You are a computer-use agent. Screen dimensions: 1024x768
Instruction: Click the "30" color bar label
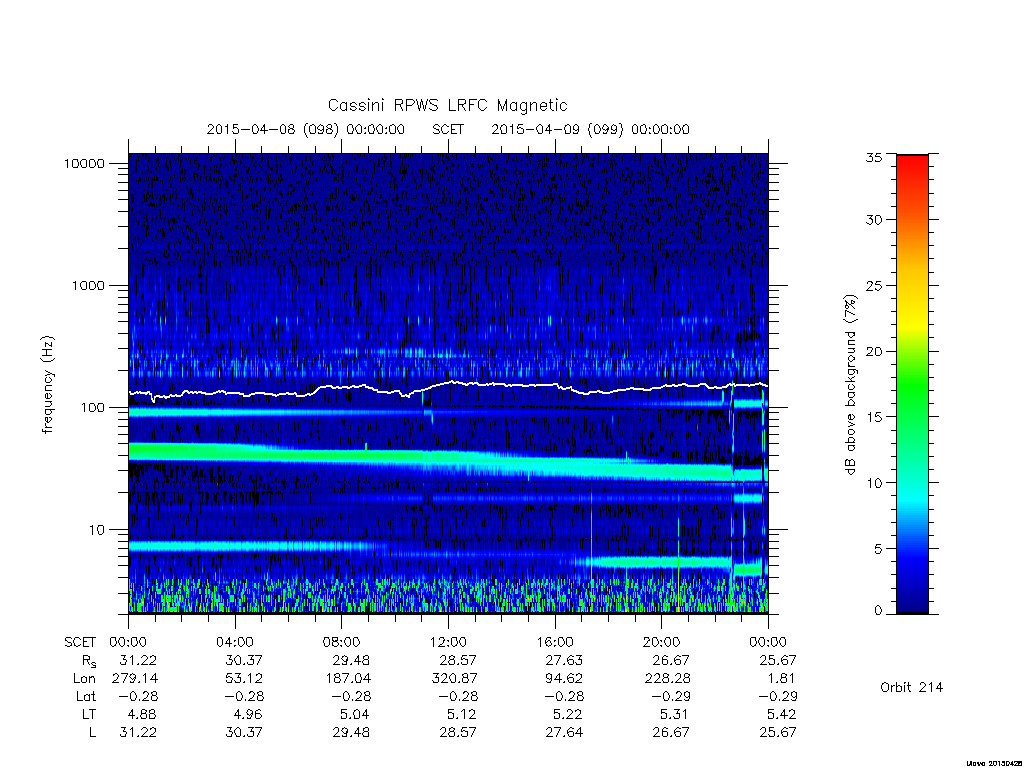(x=873, y=220)
